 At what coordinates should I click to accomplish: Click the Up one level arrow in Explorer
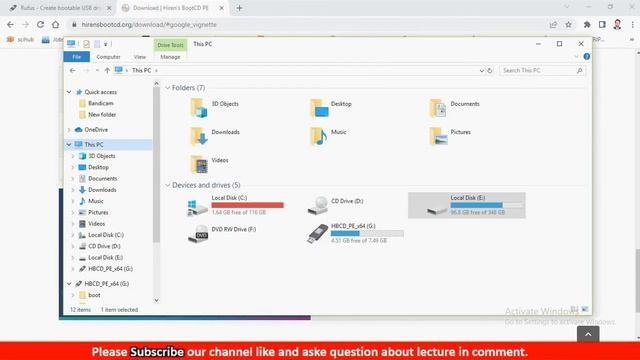pyautogui.click(x=107, y=71)
